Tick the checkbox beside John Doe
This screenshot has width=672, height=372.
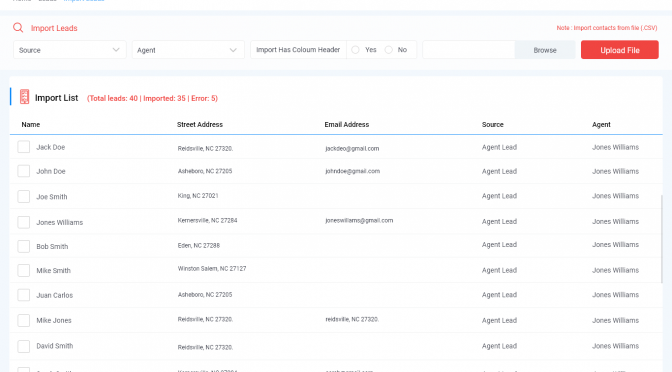(24, 171)
